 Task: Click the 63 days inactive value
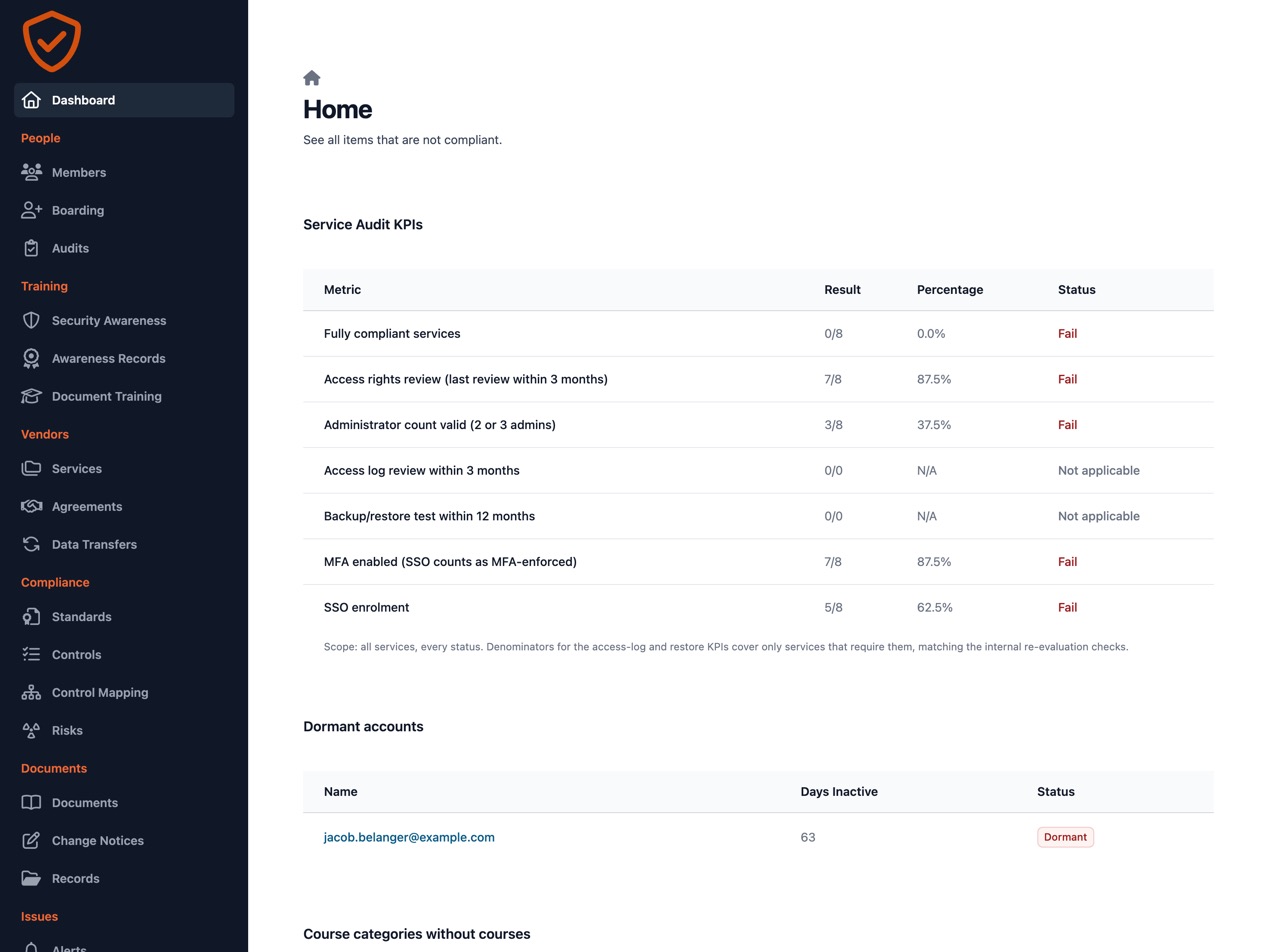pyautogui.click(x=808, y=837)
